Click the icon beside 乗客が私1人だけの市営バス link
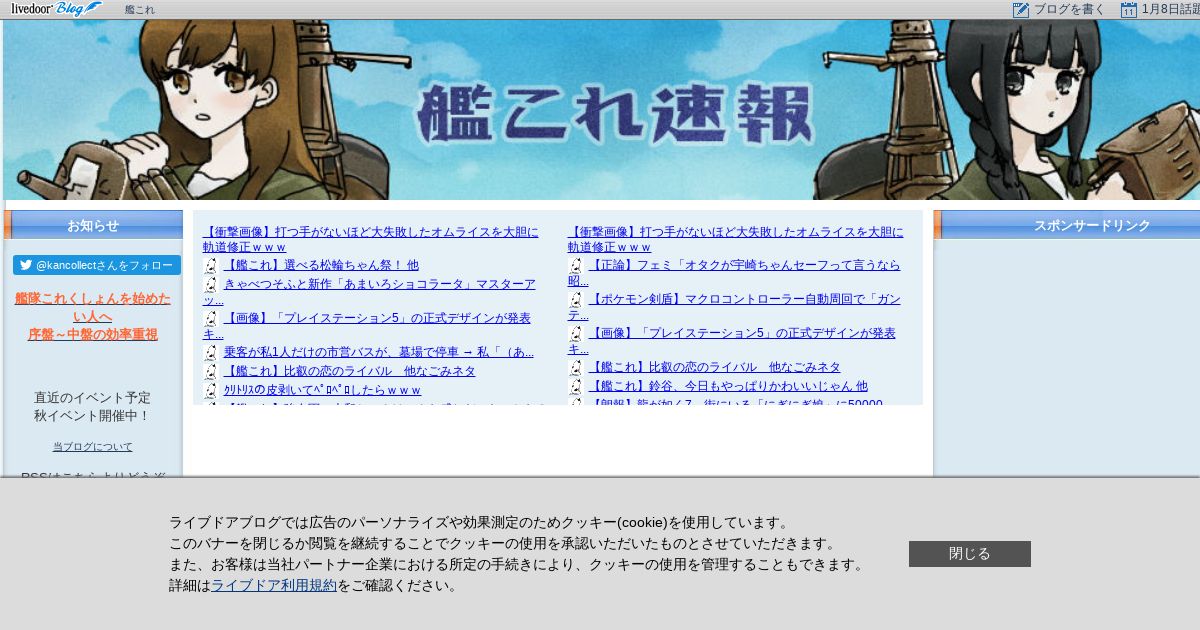The height and width of the screenshot is (630, 1200). [211, 352]
